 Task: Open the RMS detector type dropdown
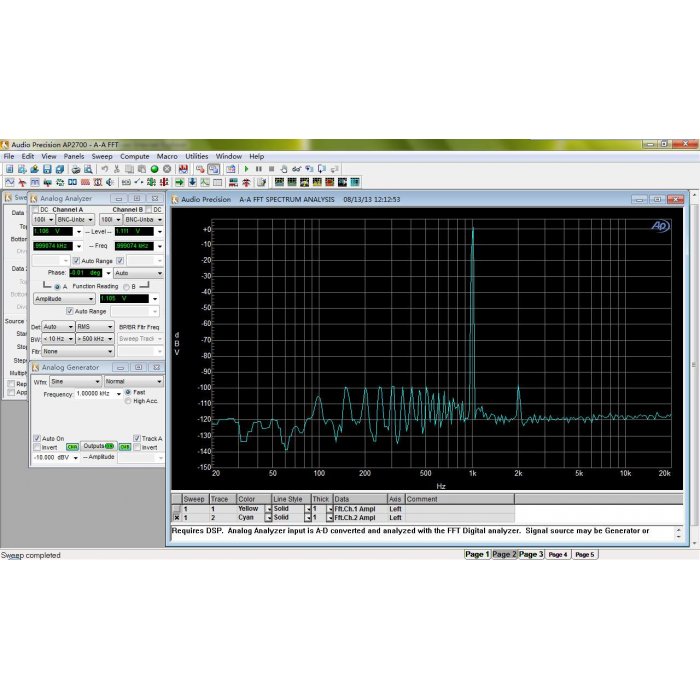95,327
